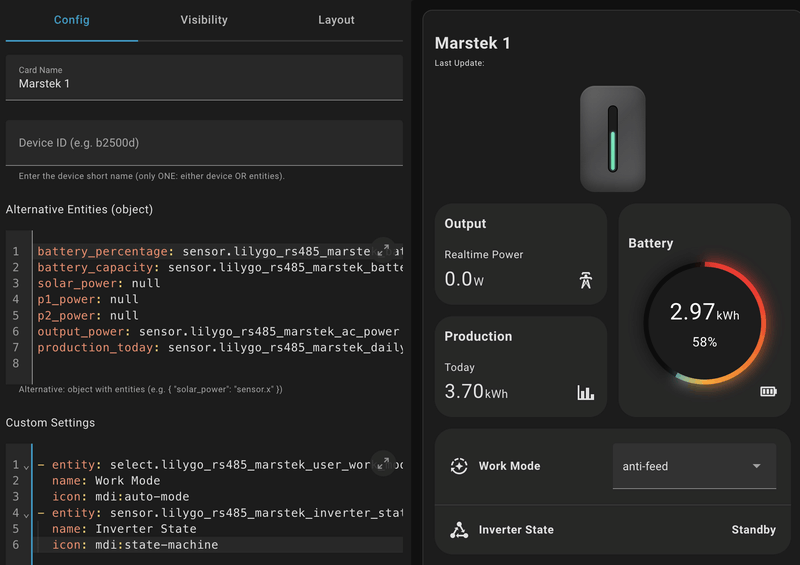Click the Last Update label
The width and height of the screenshot is (800, 565).
459,63
